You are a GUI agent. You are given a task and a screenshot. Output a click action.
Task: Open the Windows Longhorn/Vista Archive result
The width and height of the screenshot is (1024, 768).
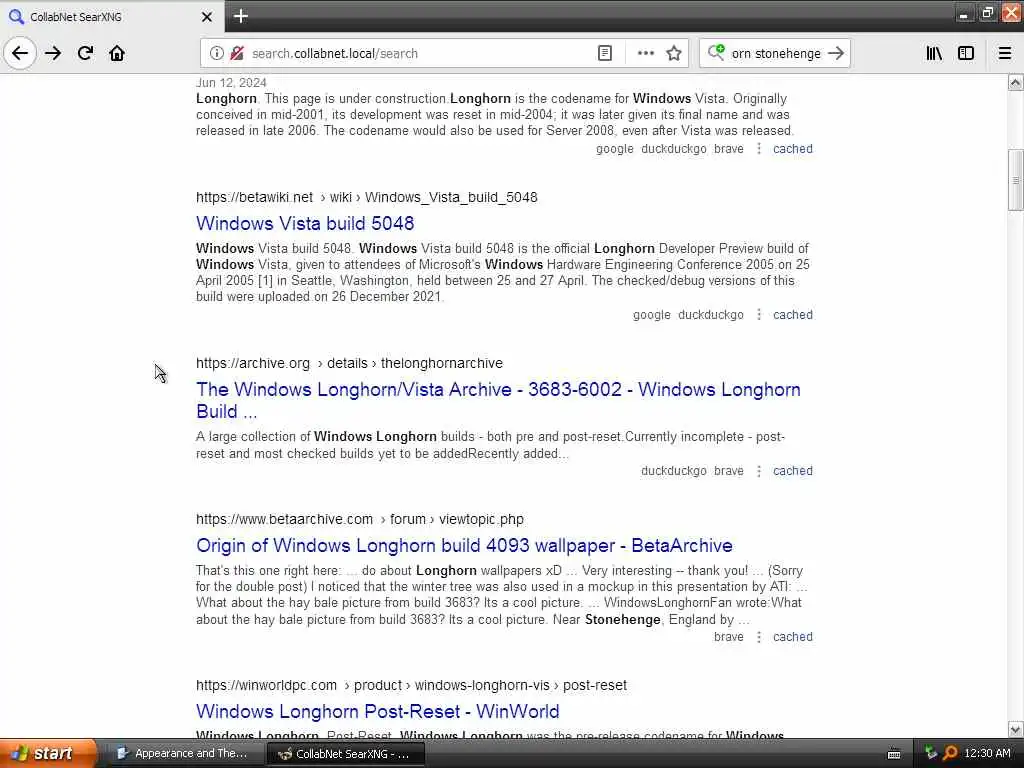tap(498, 400)
